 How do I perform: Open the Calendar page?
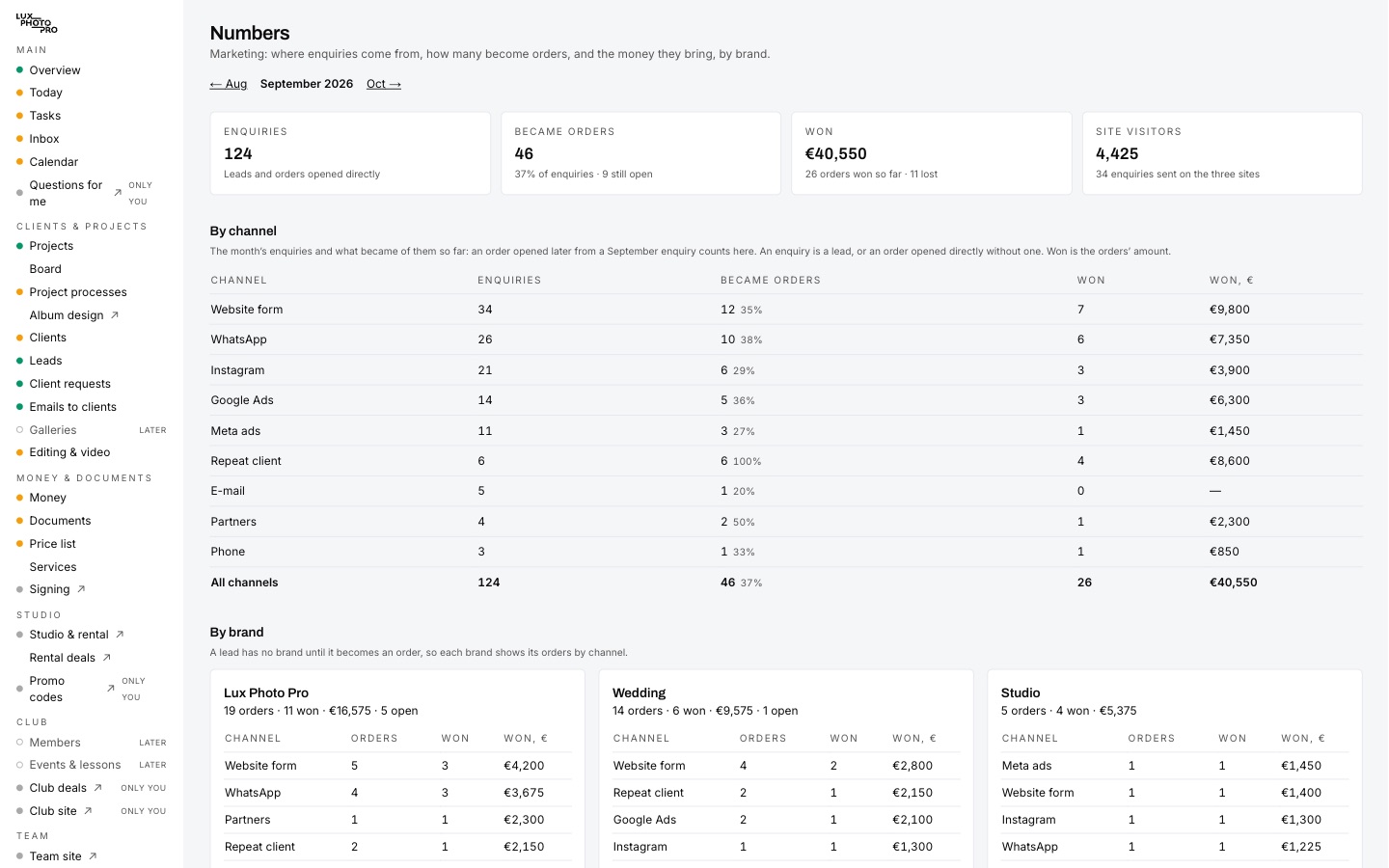point(54,162)
